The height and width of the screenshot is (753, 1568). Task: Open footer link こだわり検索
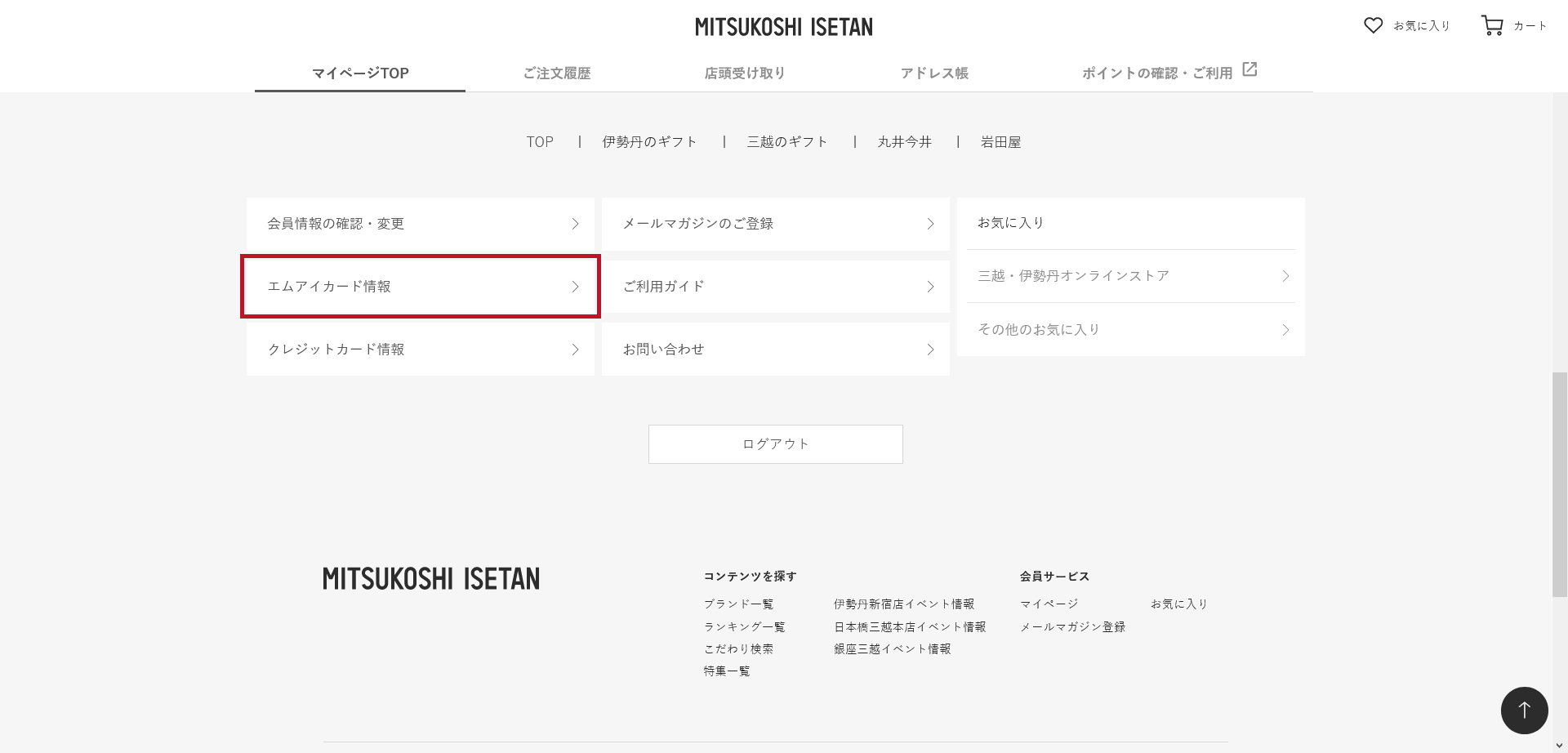[x=738, y=649]
